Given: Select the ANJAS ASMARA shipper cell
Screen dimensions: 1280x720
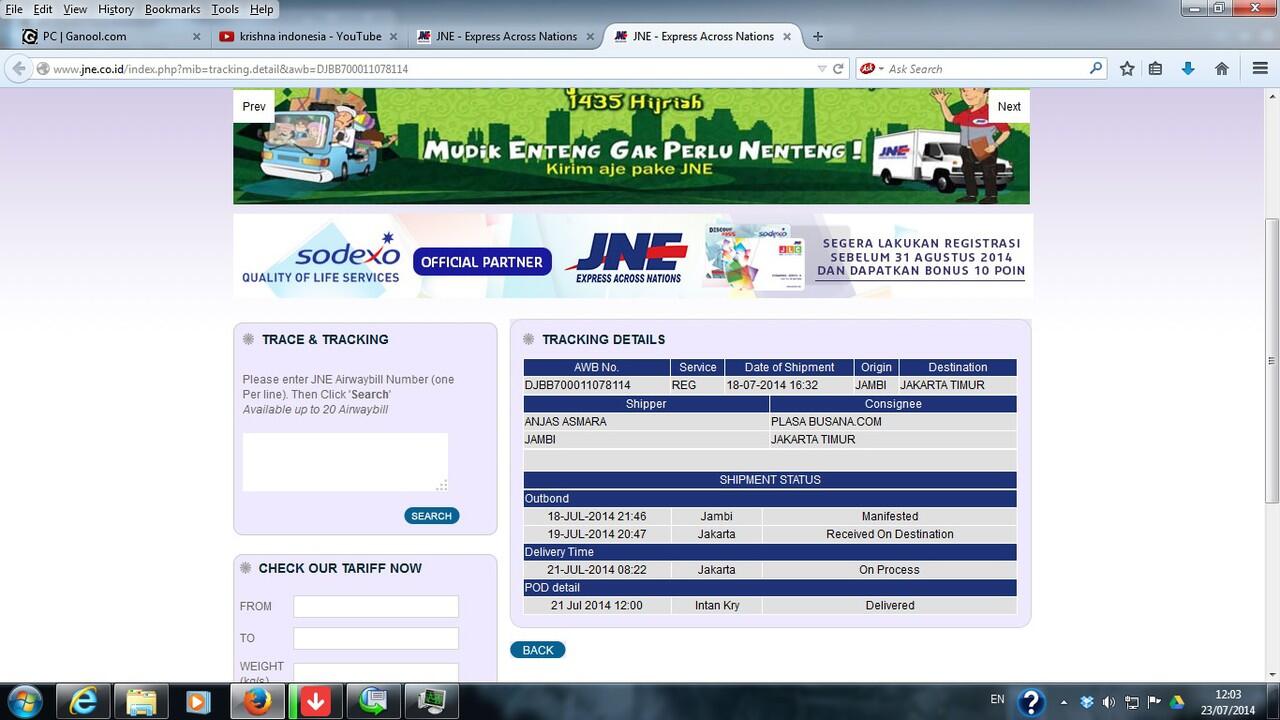Looking at the screenshot, I should tap(646, 422).
